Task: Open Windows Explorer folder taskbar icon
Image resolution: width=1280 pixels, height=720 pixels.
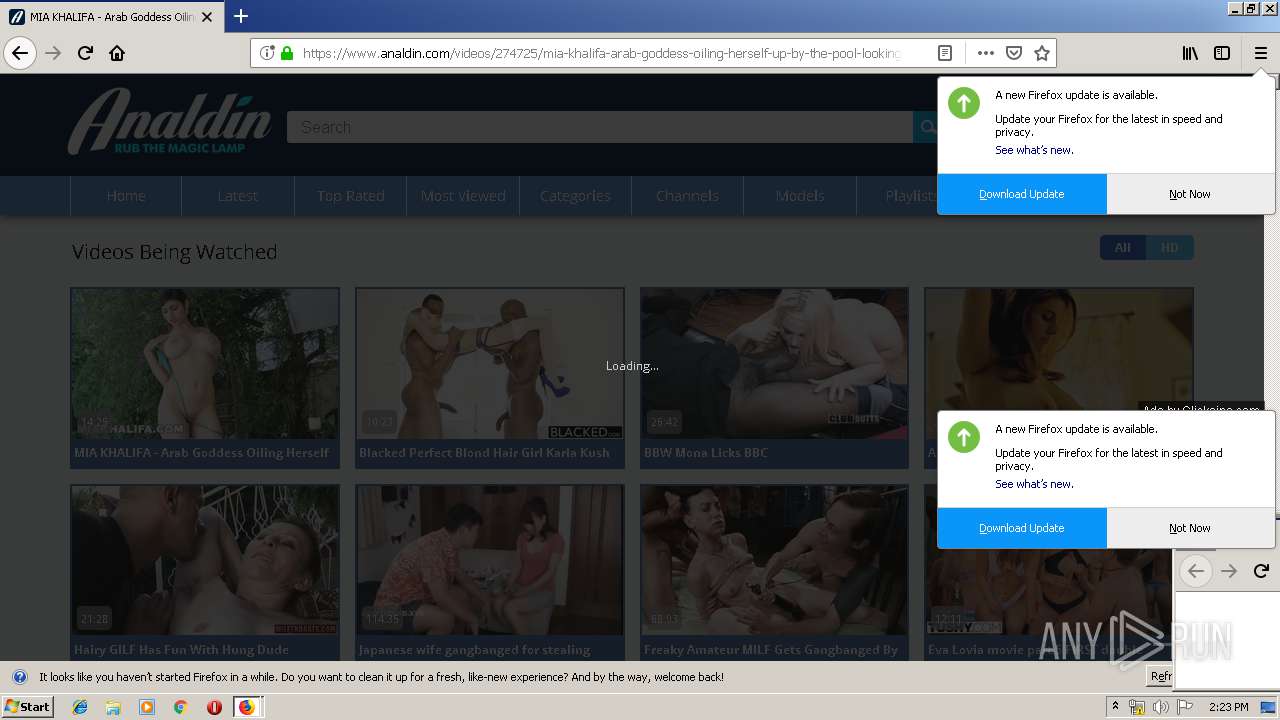Action: [113, 707]
